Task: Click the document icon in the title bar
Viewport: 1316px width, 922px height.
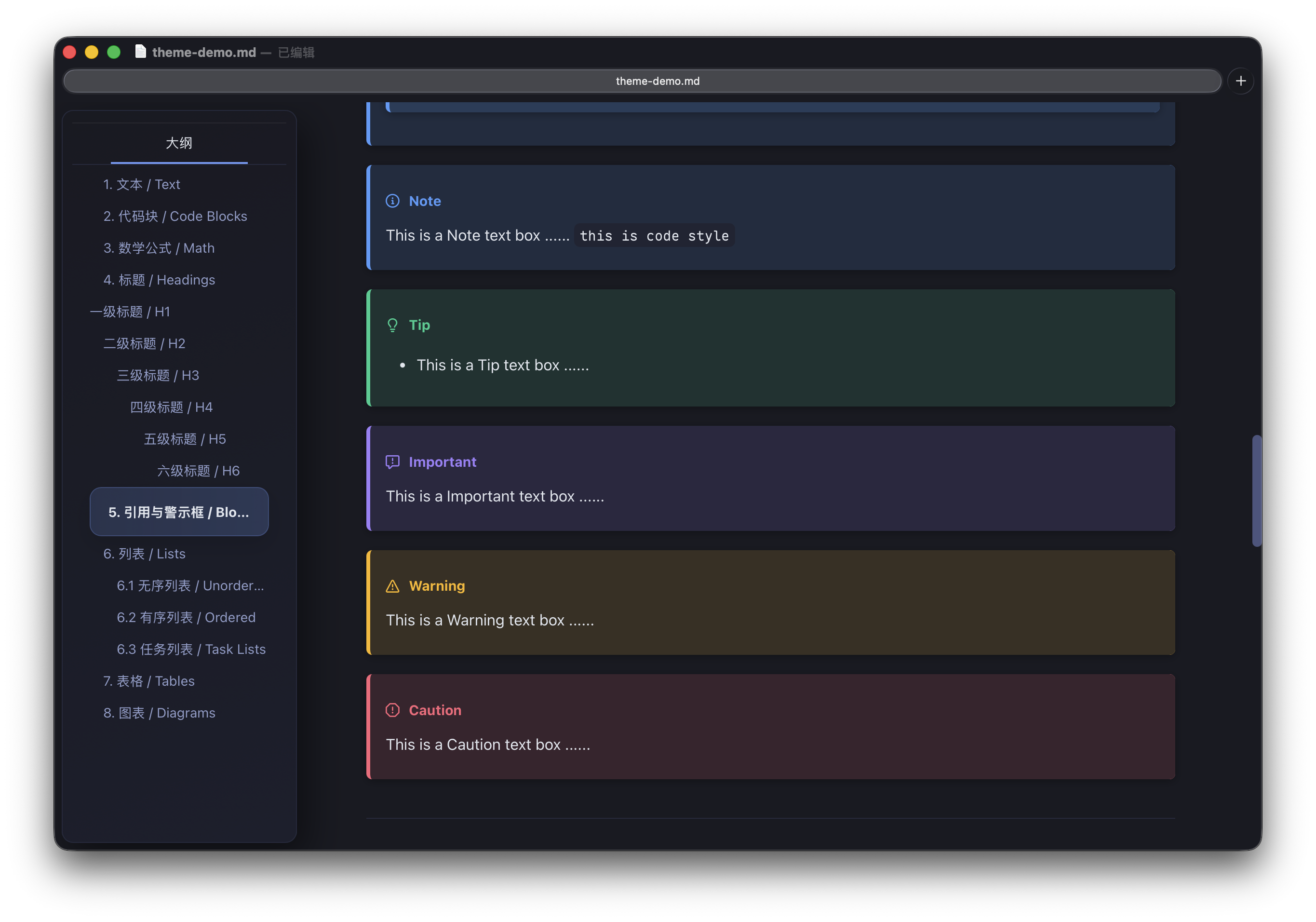Action: (x=140, y=52)
